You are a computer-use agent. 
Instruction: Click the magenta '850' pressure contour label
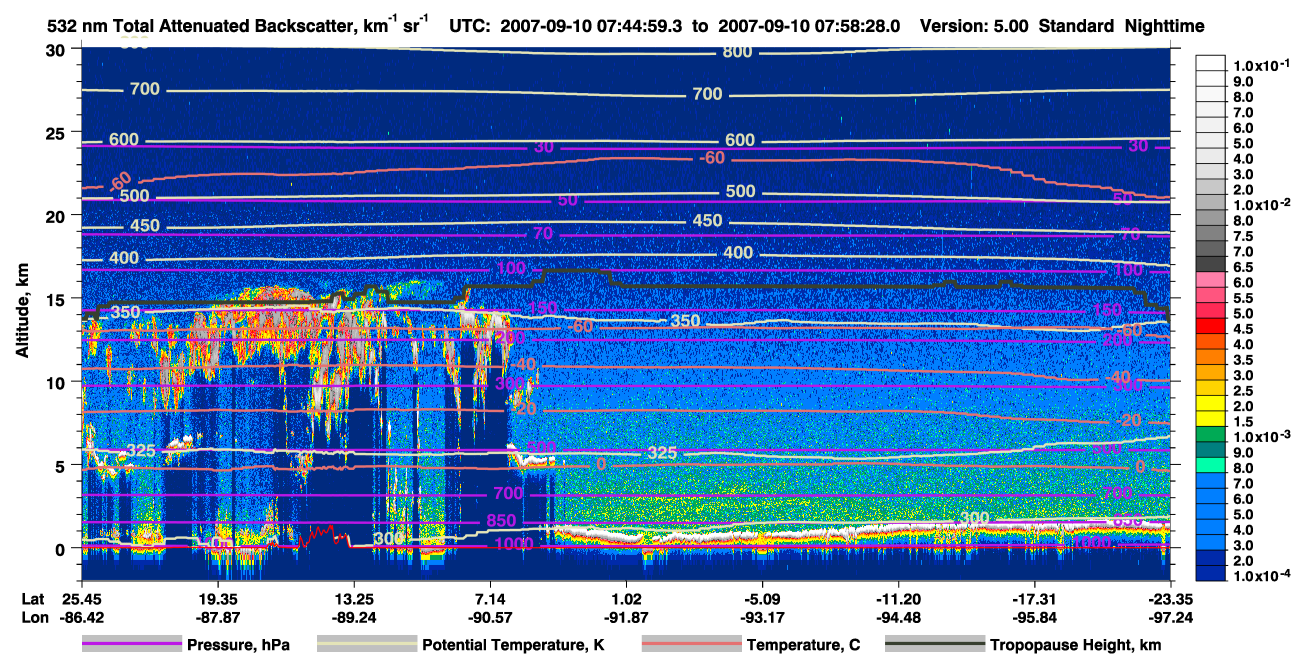click(502, 521)
